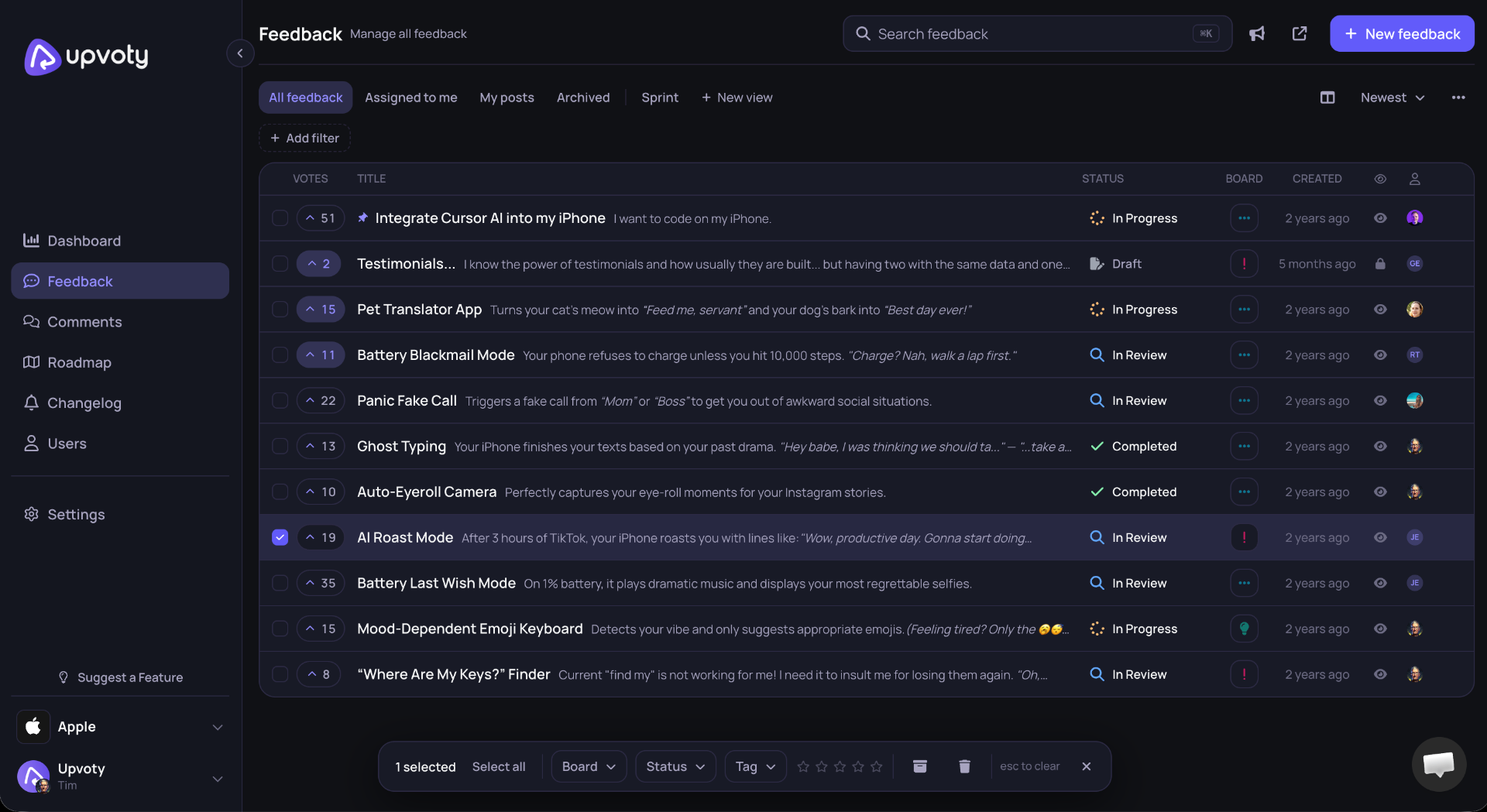1487x812 pixels.
Task: Click the Upvoty logo
Action: pos(86,56)
